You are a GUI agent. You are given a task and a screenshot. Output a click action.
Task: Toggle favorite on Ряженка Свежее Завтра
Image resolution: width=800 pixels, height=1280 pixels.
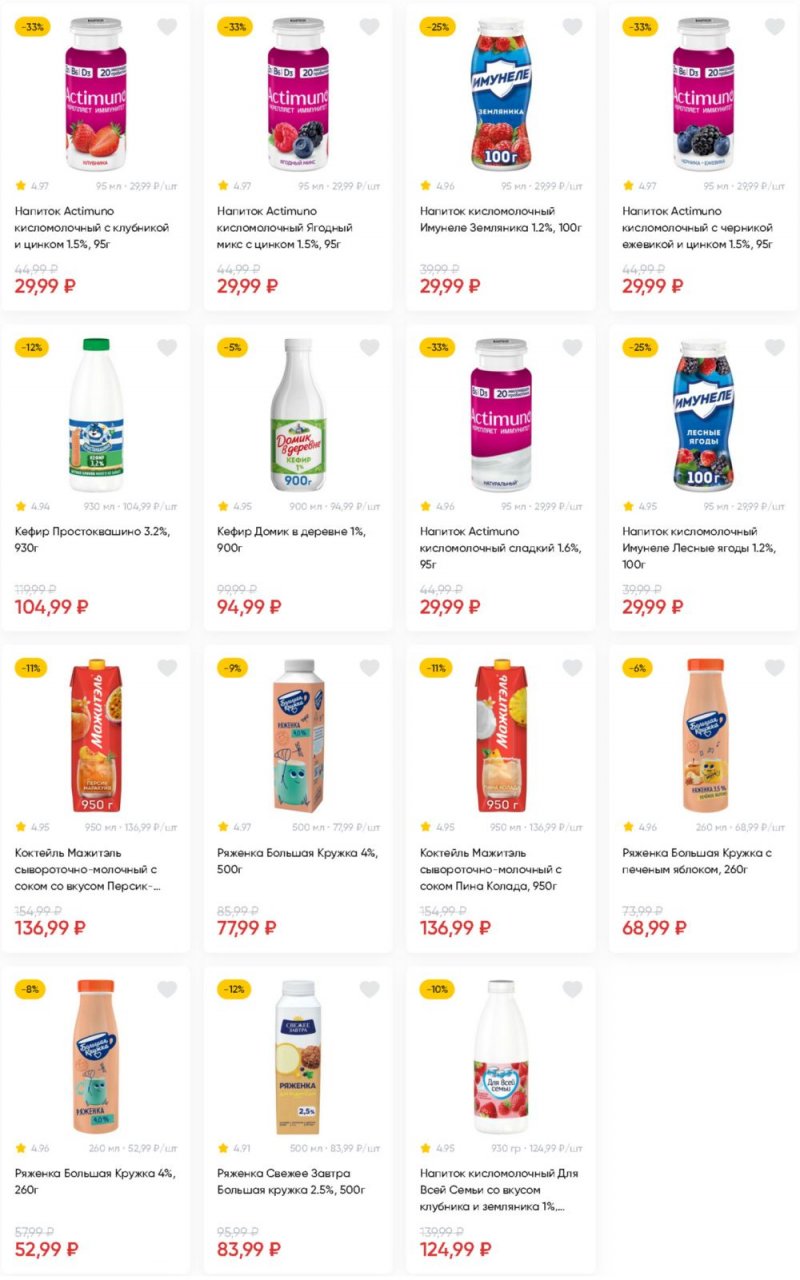(x=369, y=989)
